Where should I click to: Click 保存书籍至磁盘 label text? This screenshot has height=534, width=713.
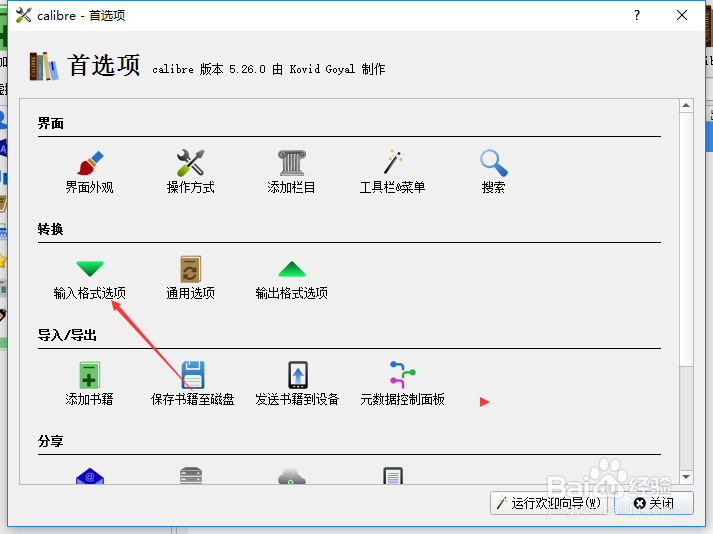pos(193,399)
